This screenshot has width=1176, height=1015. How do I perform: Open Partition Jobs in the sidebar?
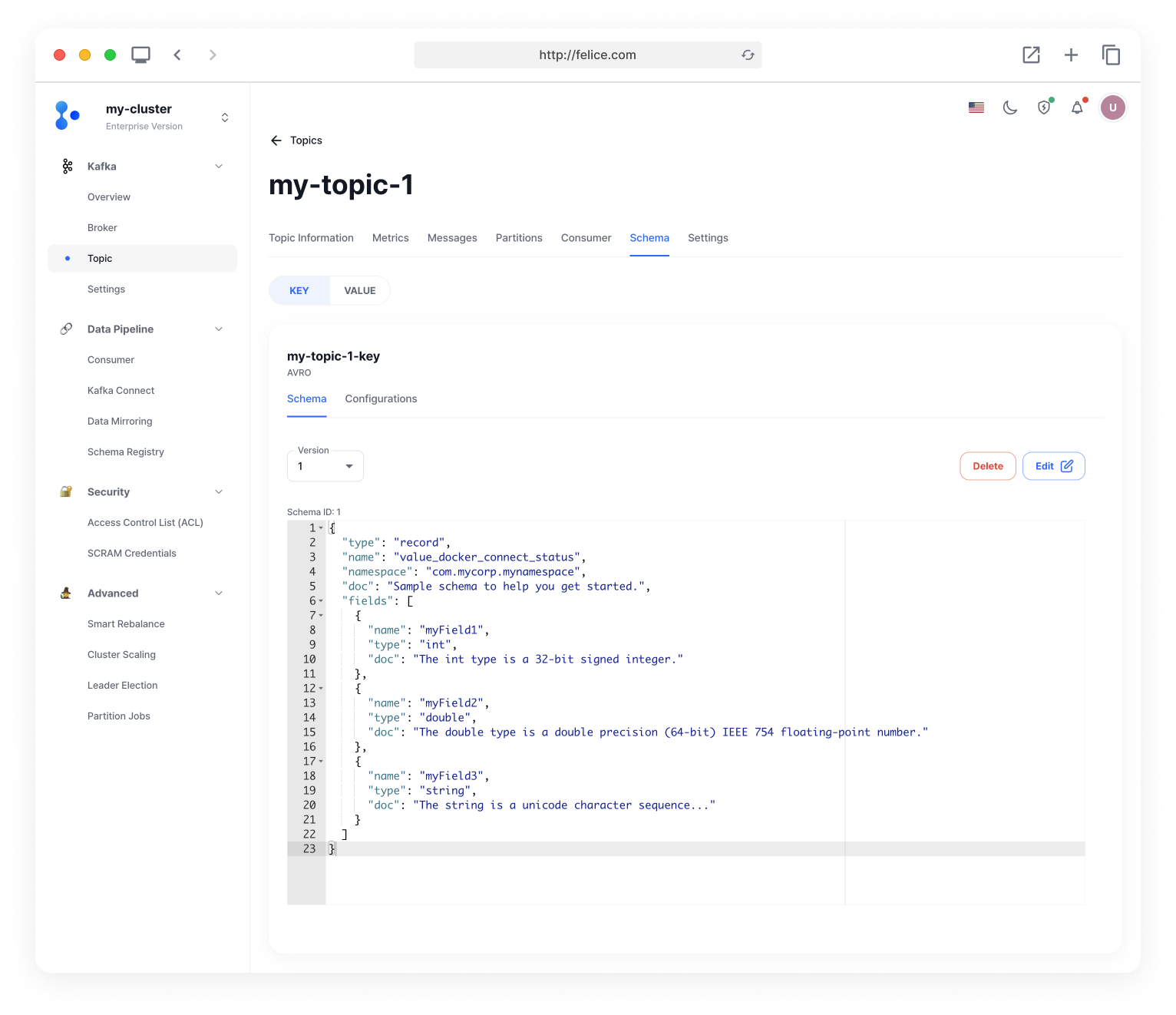(x=119, y=716)
